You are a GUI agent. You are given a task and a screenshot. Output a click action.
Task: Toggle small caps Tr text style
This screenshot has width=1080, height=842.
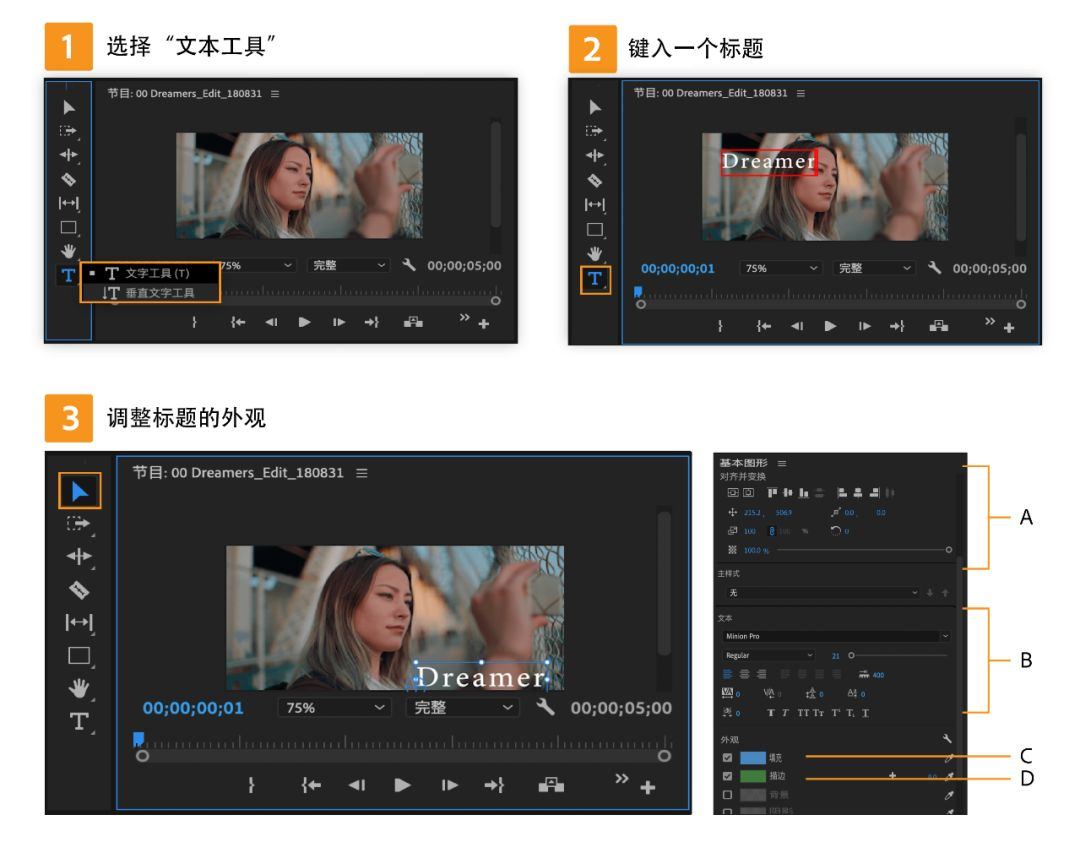pyautogui.click(x=818, y=712)
